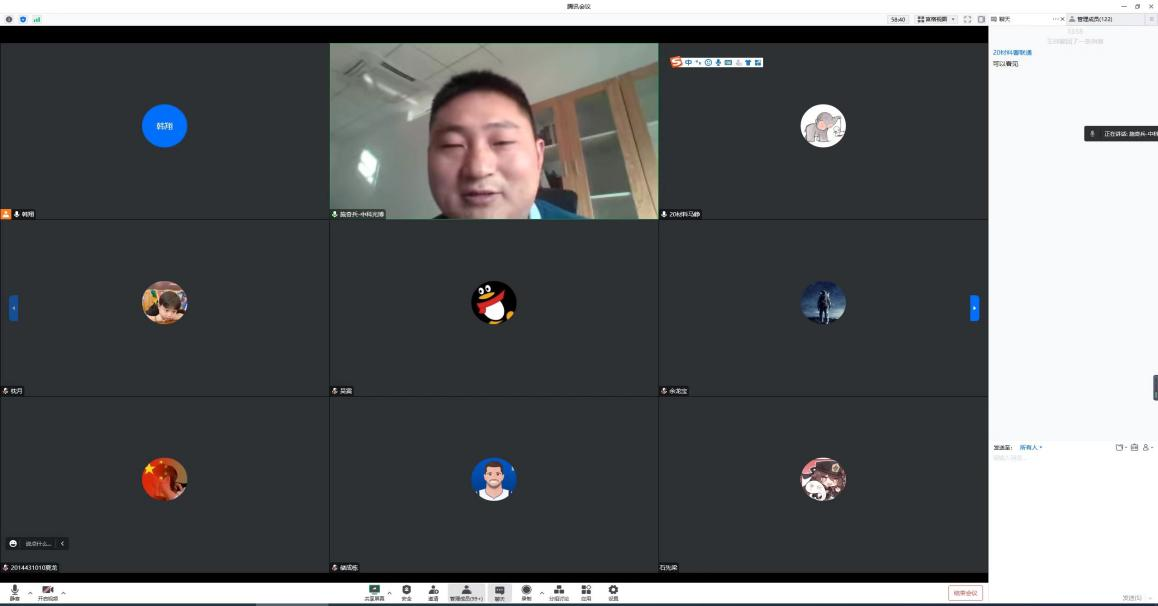
Task: Click the Invite participants icon
Action: pyautogui.click(x=433, y=591)
